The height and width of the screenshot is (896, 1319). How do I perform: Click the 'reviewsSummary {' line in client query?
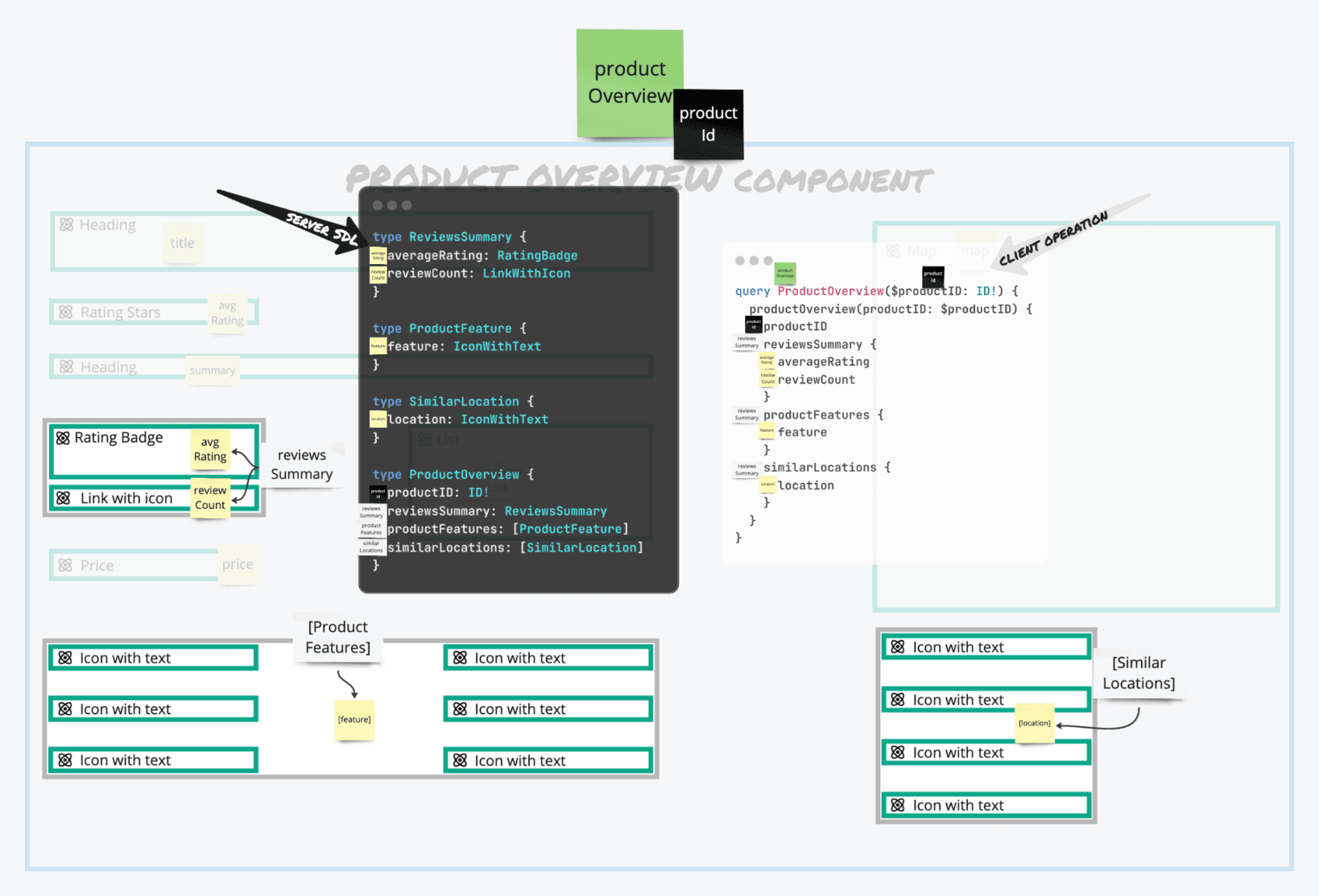[x=820, y=345]
